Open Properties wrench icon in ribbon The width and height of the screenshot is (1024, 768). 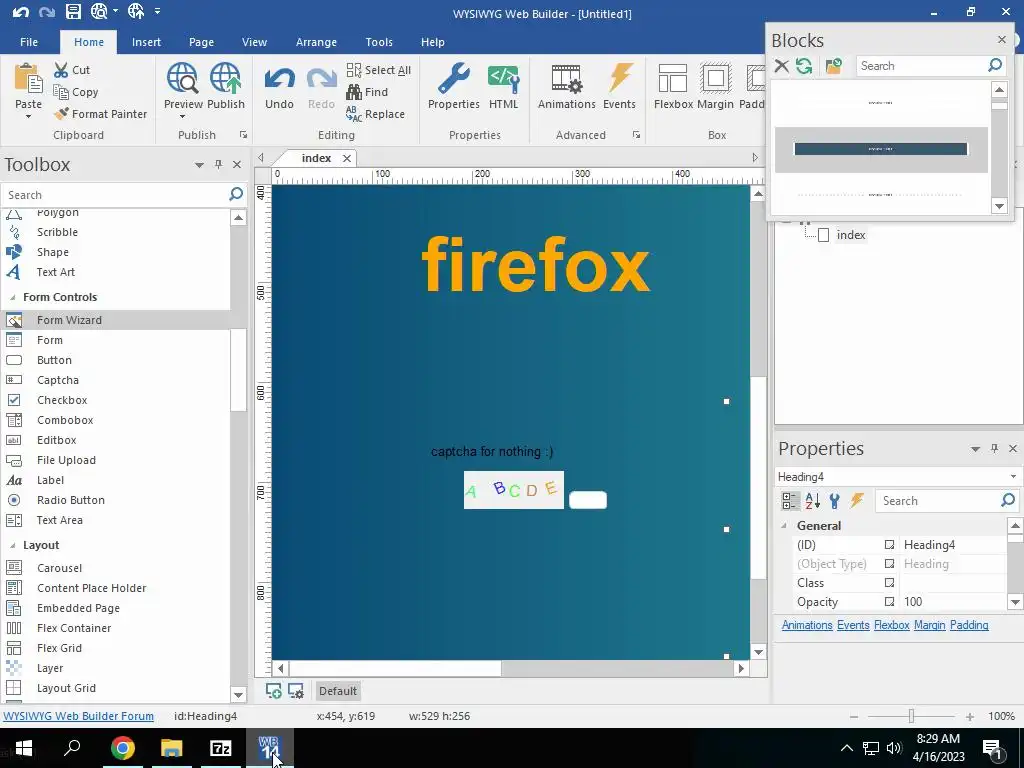point(454,78)
